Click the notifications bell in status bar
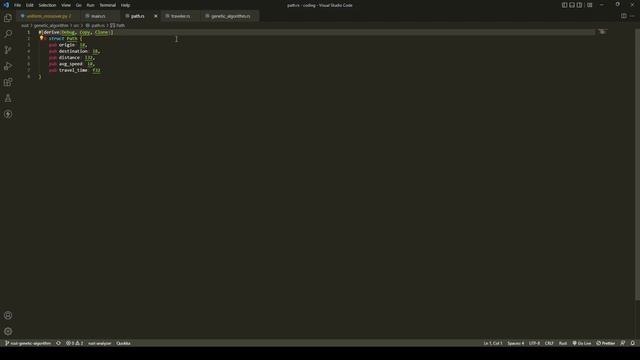This screenshot has height=360, width=640. click(x=633, y=343)
